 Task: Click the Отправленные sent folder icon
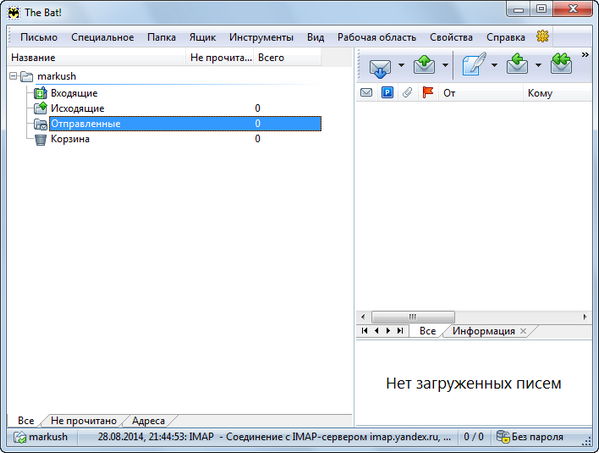click(x=40, y=124)
